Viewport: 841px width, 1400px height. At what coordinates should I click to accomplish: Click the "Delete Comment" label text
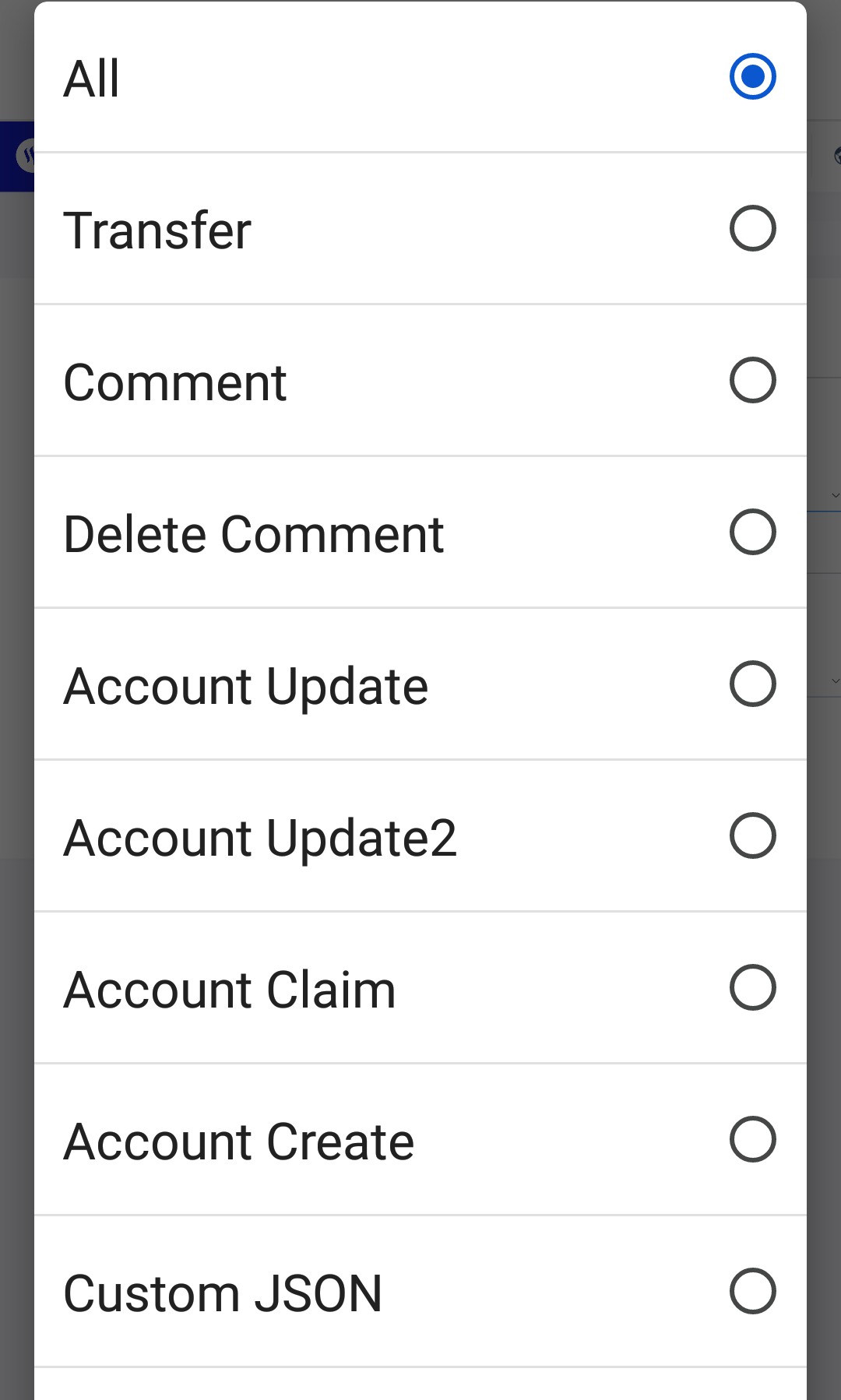(254, 534)
